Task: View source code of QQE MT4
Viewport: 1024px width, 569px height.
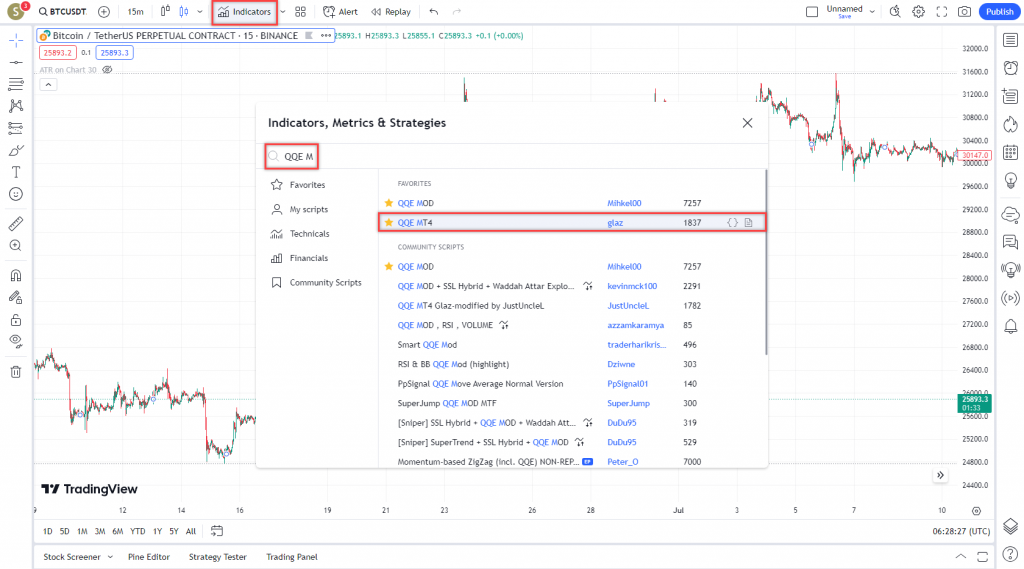Action: pos(733,223)
